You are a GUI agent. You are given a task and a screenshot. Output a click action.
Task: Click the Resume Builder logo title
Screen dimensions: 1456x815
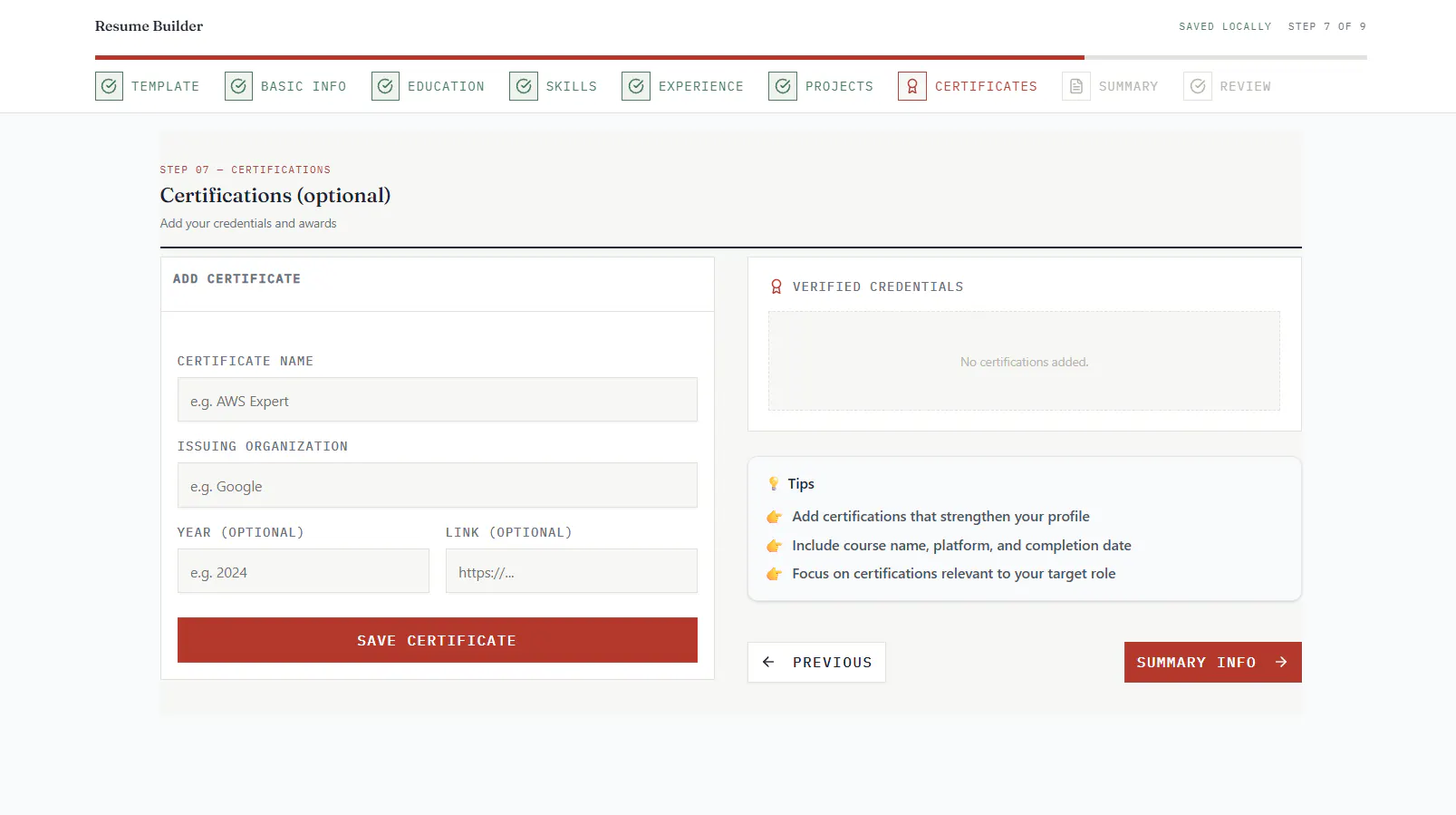(149, 26)
